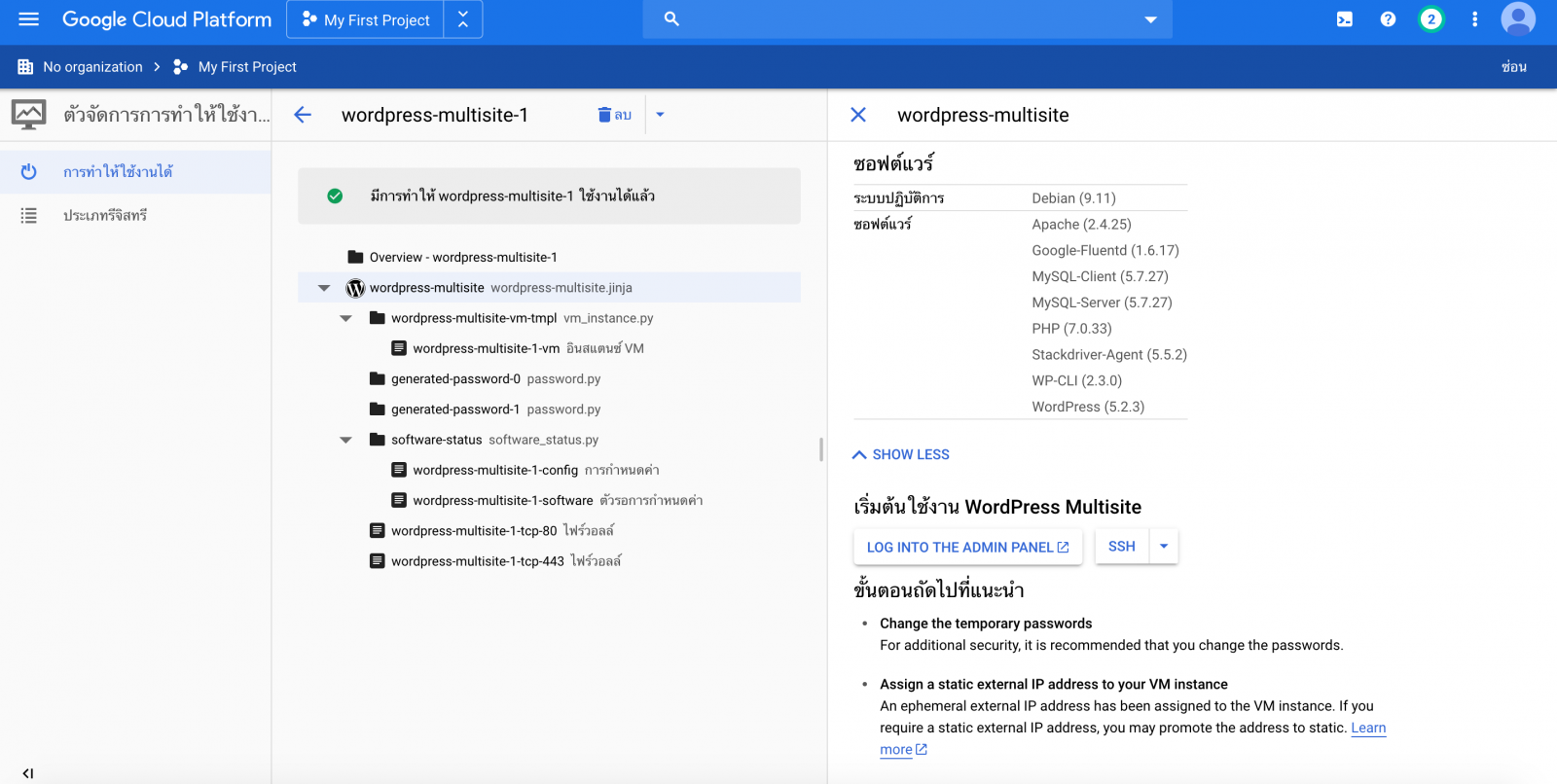Click the PHP (7.0.33) entry
The image size is (1557, 784).
tap(1071, 329)
